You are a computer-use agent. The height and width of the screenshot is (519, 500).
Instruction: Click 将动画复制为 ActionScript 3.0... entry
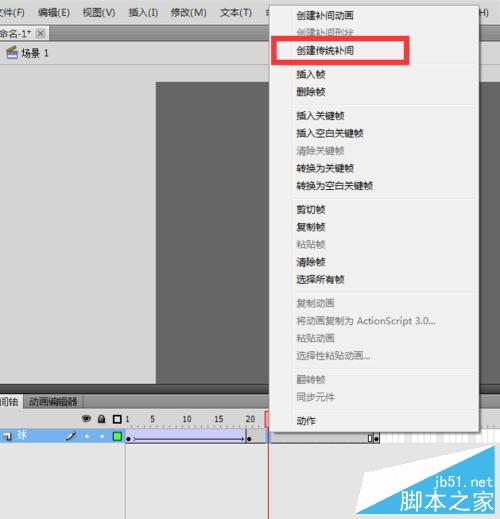pyautogui.click(x=366, y=321)
